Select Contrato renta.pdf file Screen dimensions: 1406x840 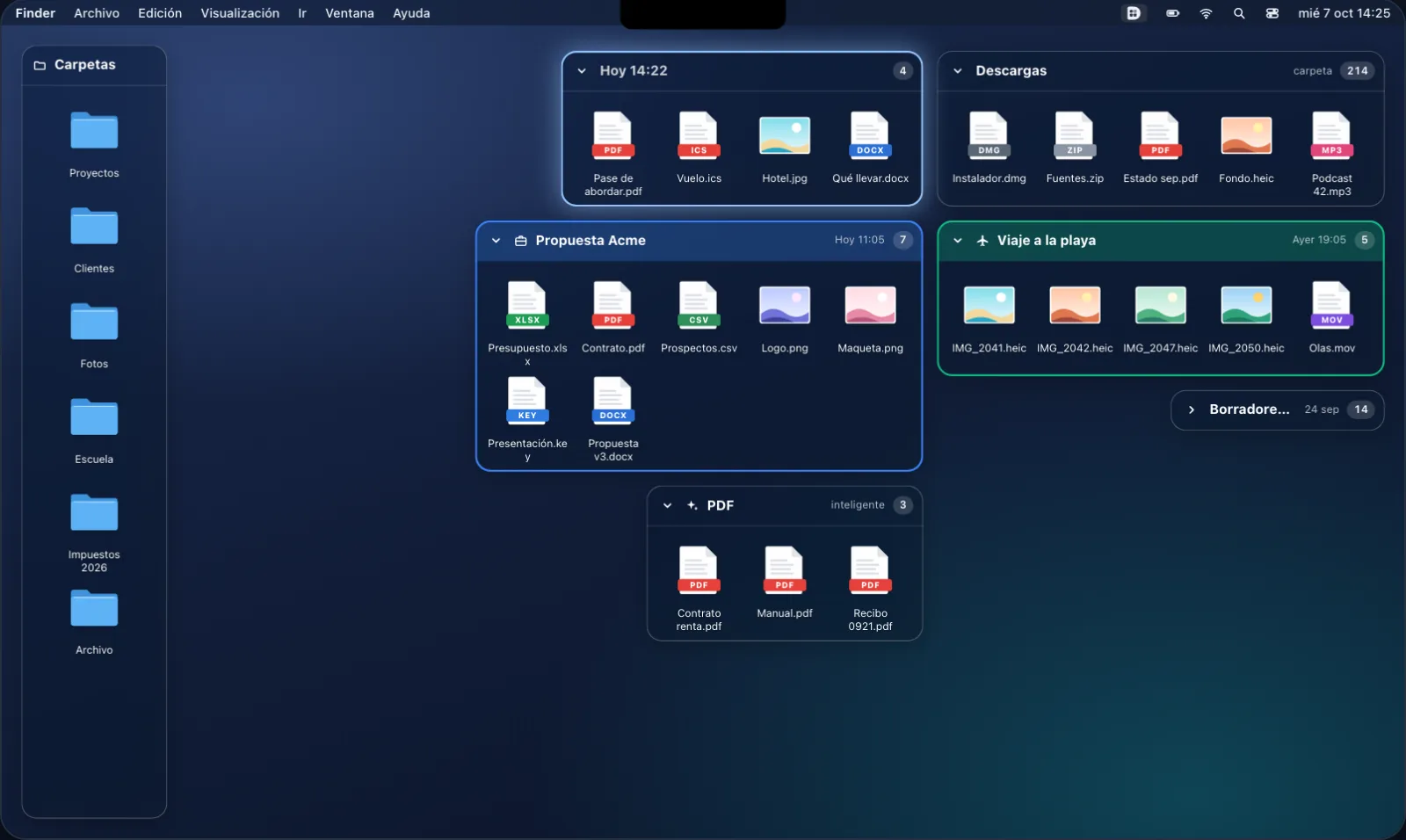tap(699, 589)
